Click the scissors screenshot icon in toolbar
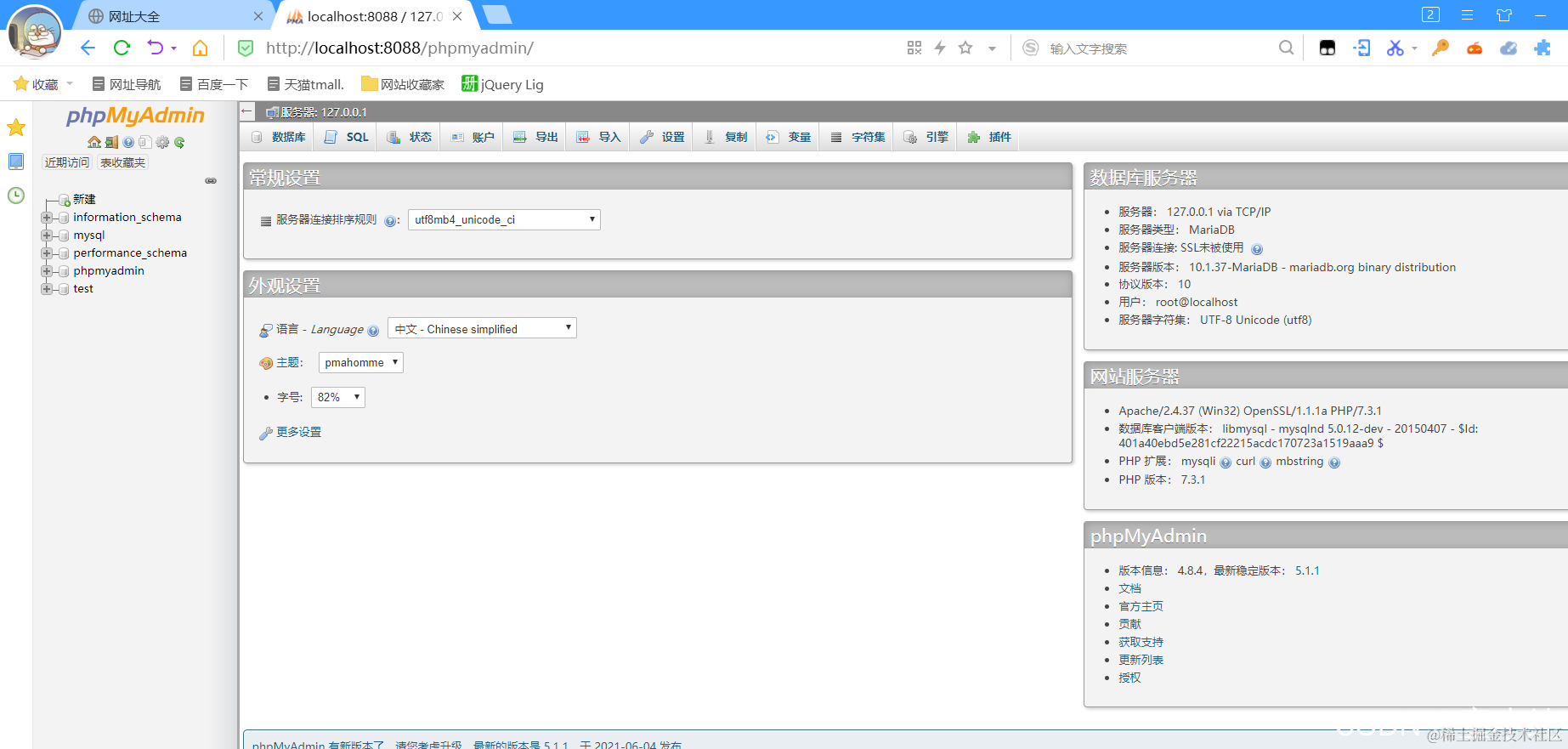The width and height of the screenshot is (1568, 749). [x=1395, y=48]
